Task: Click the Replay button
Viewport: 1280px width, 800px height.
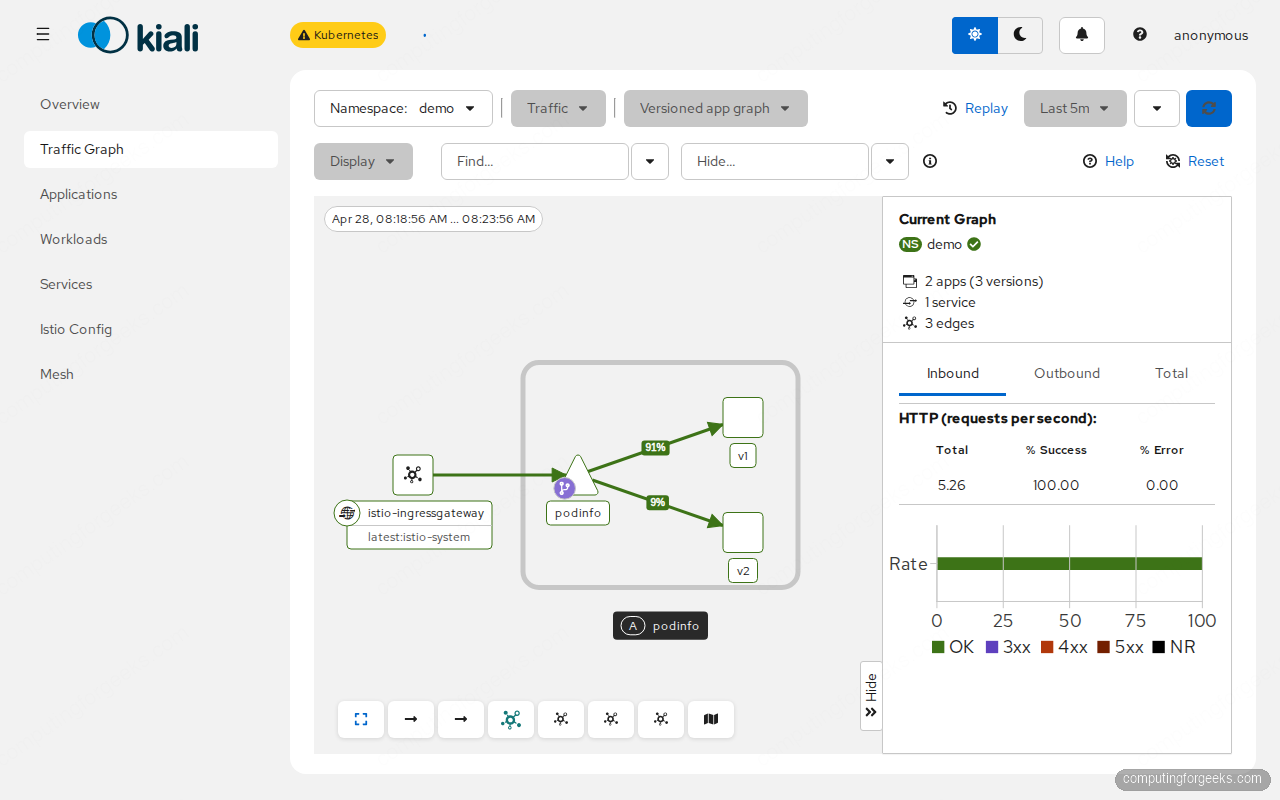Action: [x=975, y=108]
